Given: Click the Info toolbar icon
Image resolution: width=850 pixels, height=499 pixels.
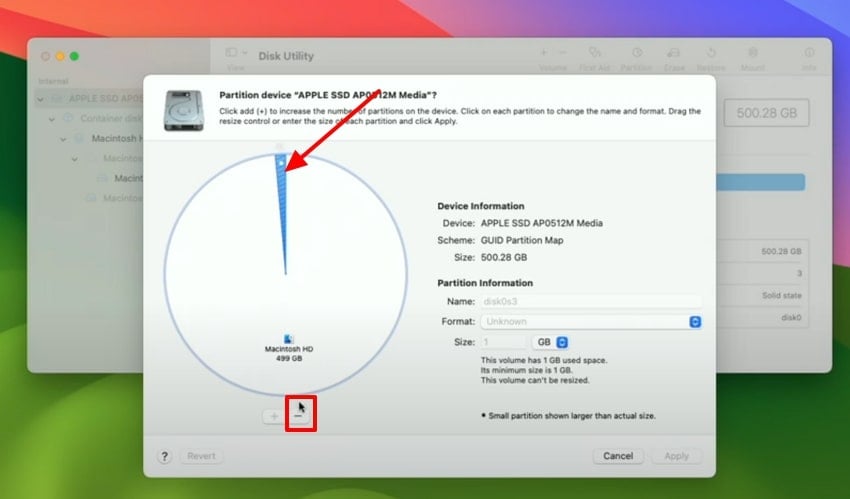Looking at the screenshot, I should [x=809, y=53].
